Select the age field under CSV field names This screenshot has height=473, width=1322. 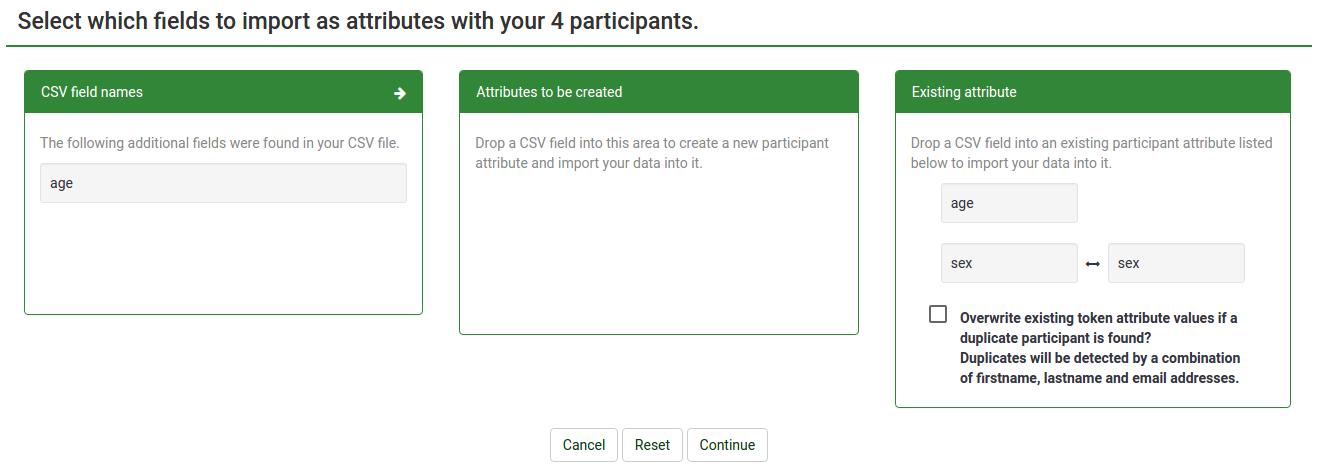(223, 184)
